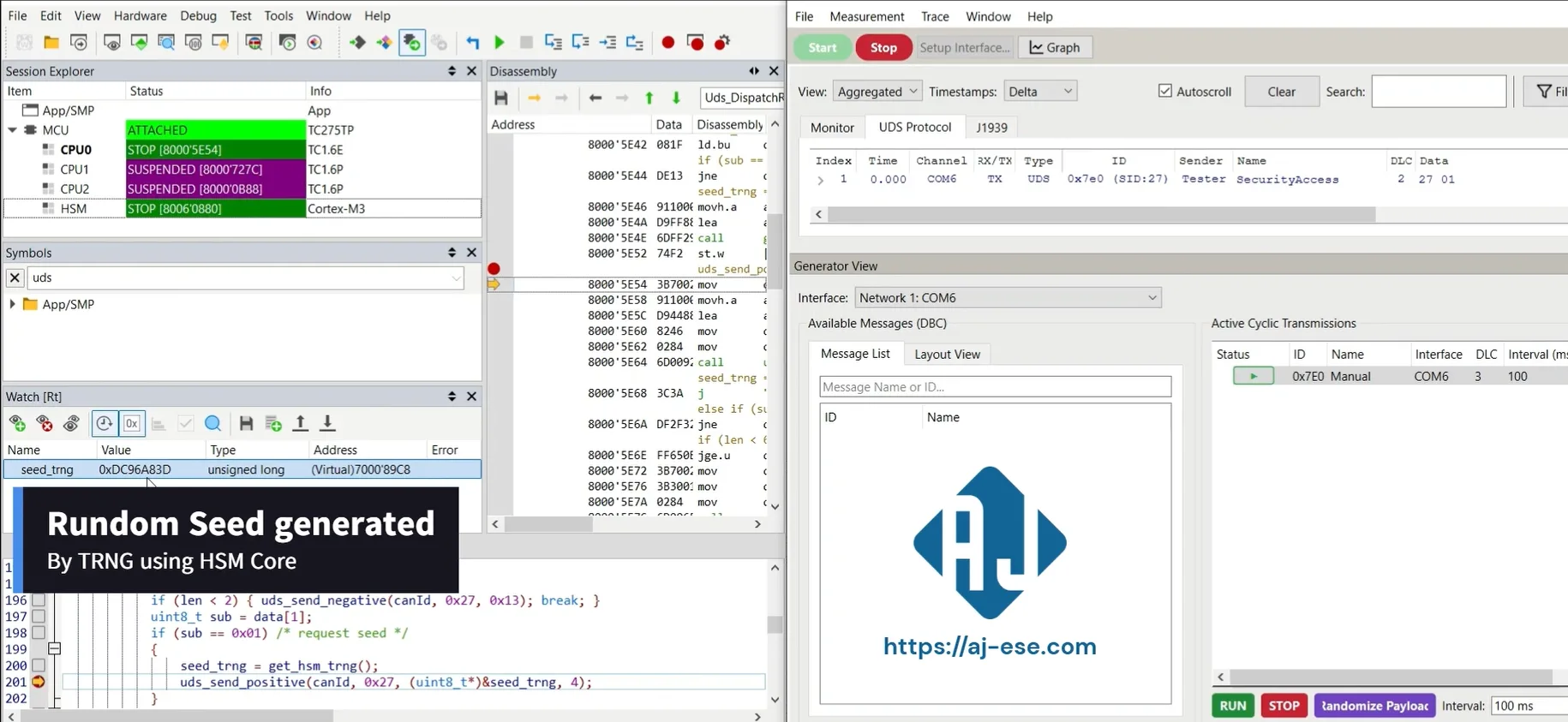Switch to the J1939 tab
This screenshot has height=722, width=1568.
tap(991, 127)
